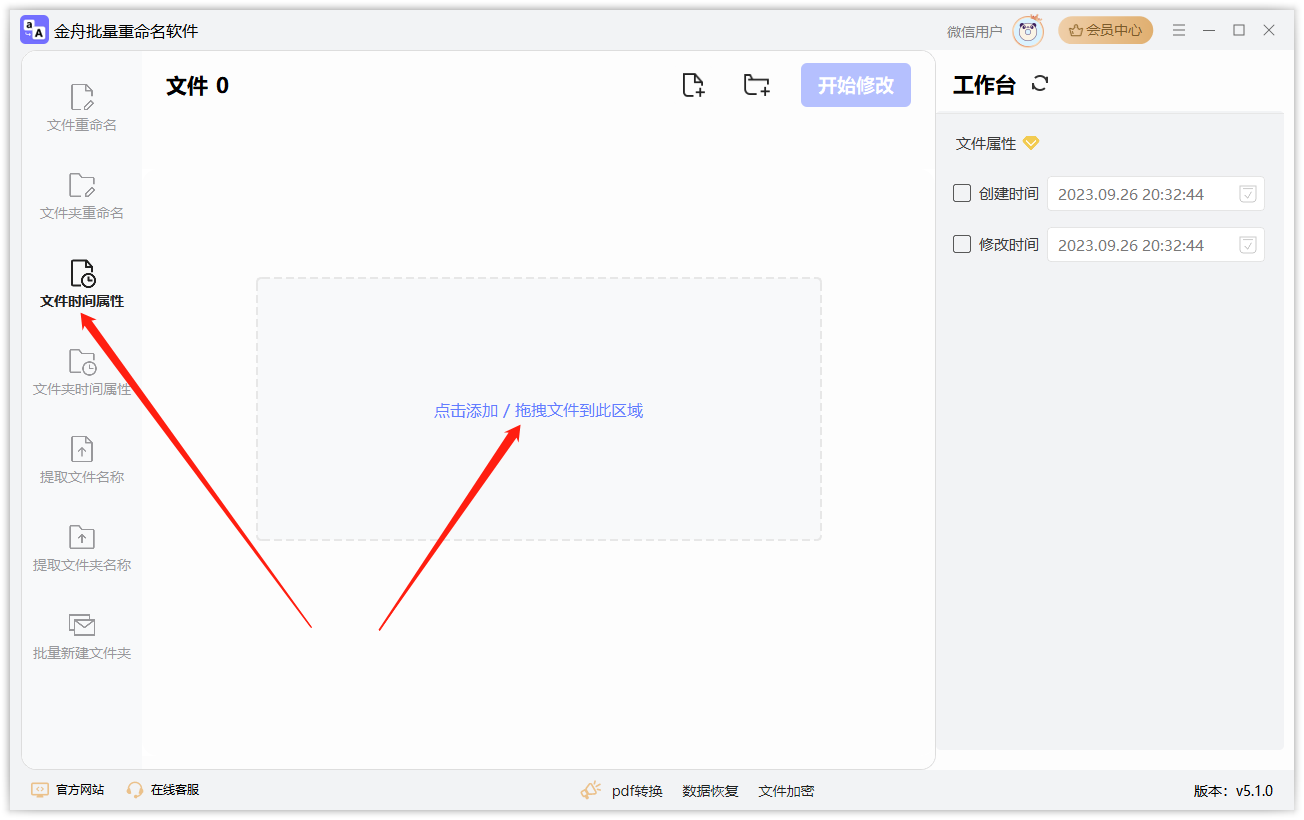Select the 文件重命名 tool in sidebar

(x=81, y=105)
